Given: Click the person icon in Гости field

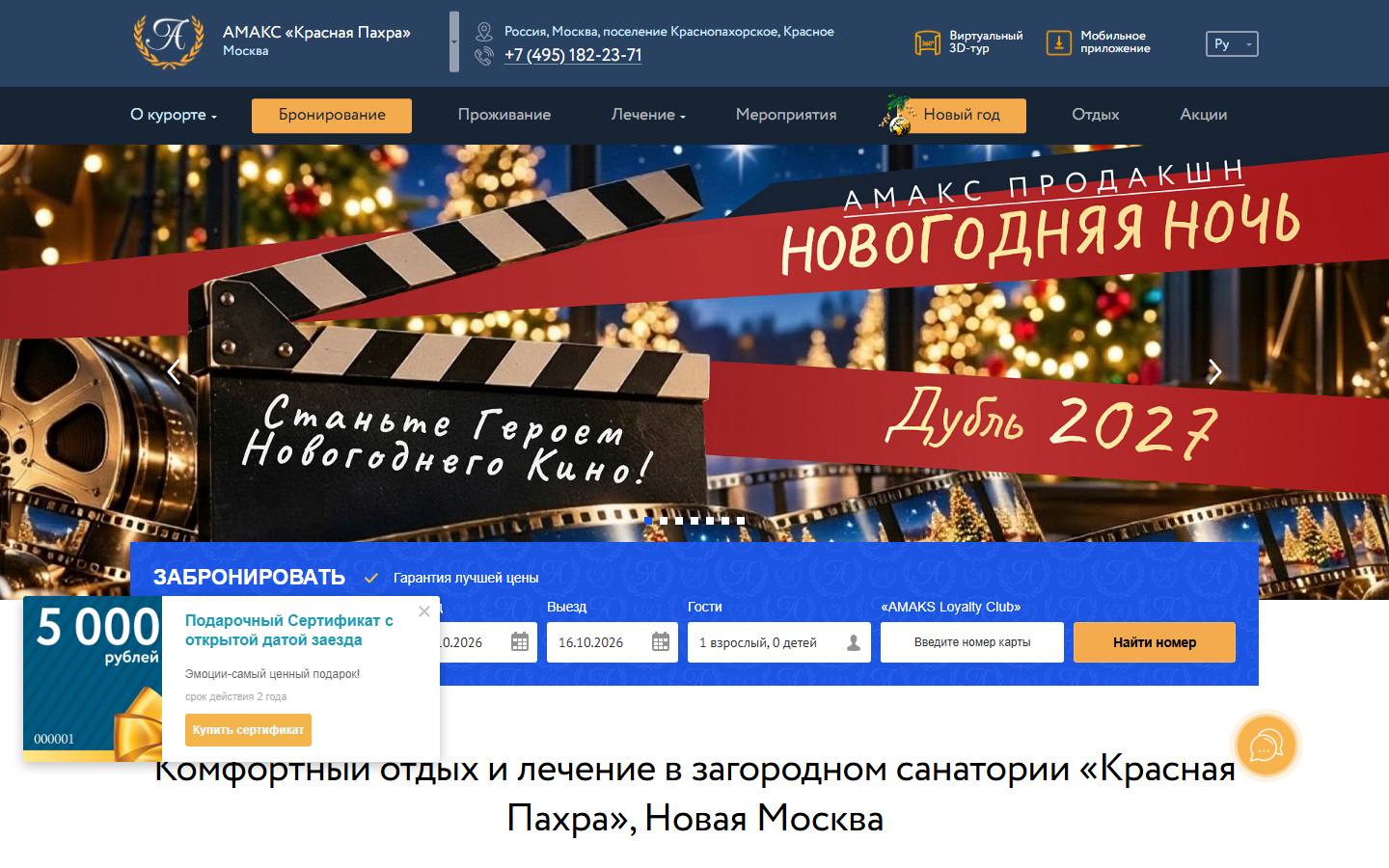Looking at the screenshot, I should (853, 642).
